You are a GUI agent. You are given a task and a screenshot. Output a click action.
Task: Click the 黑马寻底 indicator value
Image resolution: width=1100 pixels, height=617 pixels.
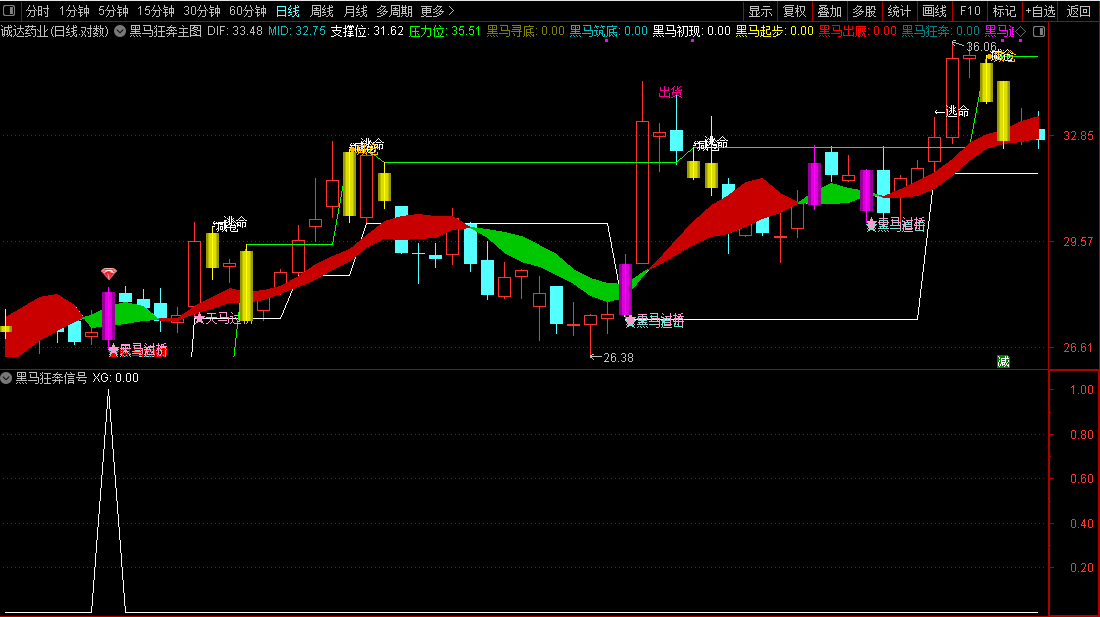pyautogui.click(x=525, y=32)
